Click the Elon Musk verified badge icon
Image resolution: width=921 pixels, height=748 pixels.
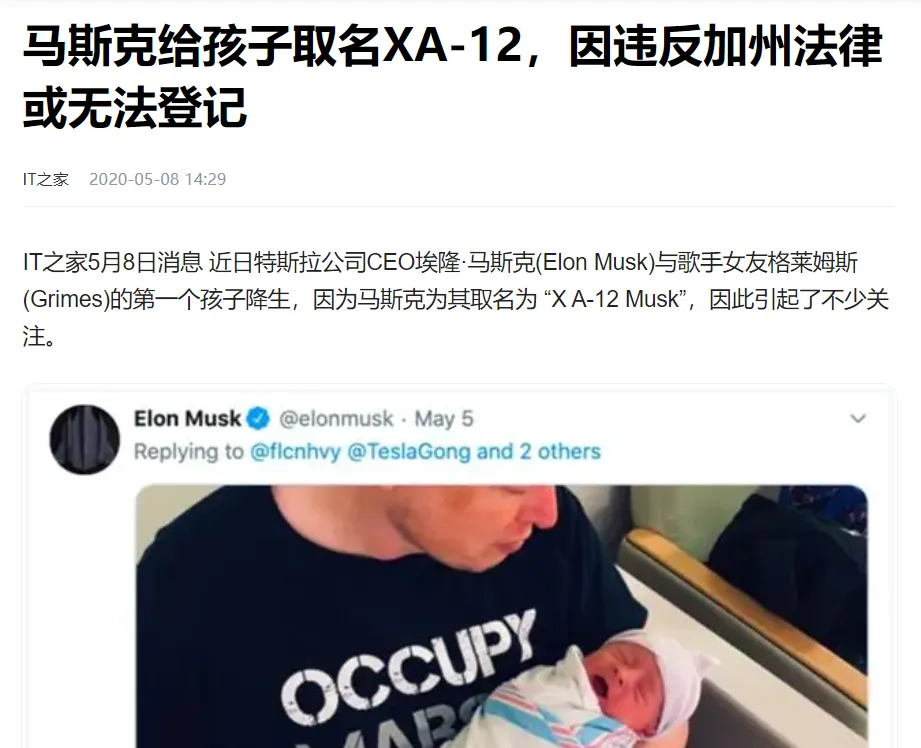click(x=258, y=418)
